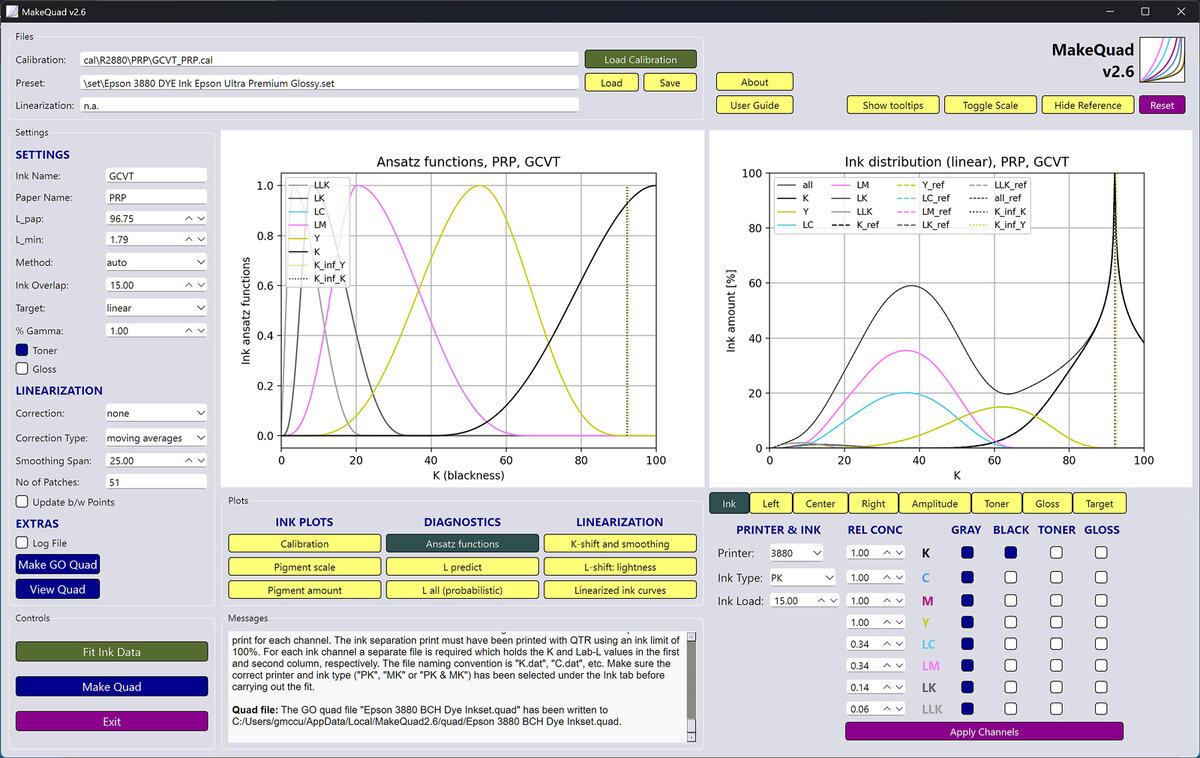The width and height of the screenshot is (1200, 758).
Task: Expand the Correction Type dropdown
Action: [x=156, y=437]
